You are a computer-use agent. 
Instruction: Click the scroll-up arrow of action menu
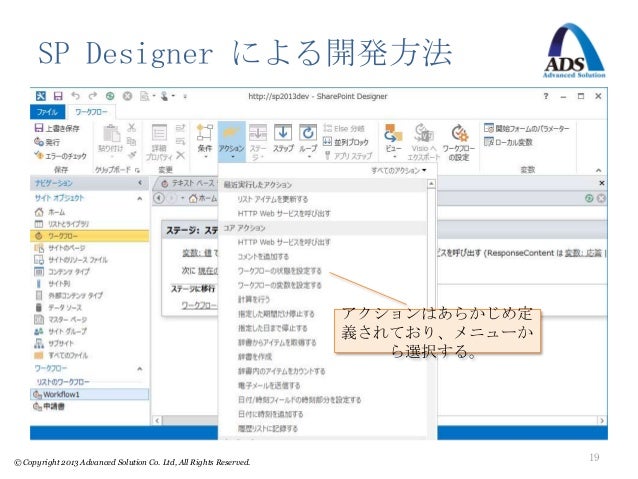point(431,184)
